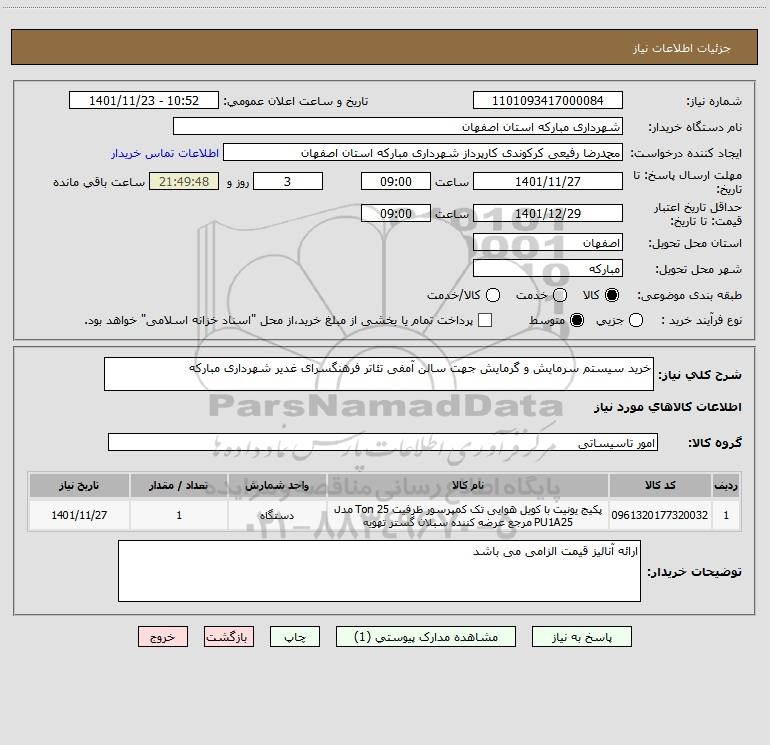This screenshot has width=770, height=745.
Task: Choose the جزیی purchase type radio
Action: [x=635, y=321]
